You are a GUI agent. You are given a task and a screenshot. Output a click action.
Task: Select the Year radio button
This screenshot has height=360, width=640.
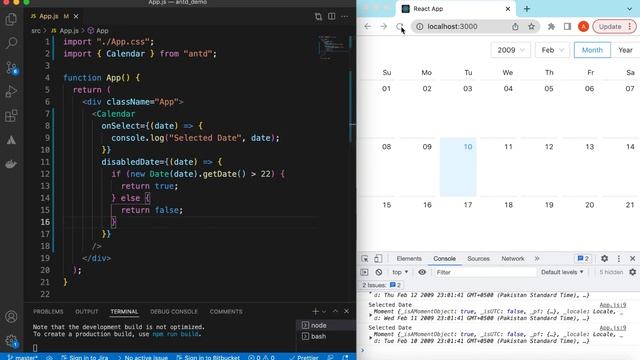pyautogui.click(x=625, y=50)
